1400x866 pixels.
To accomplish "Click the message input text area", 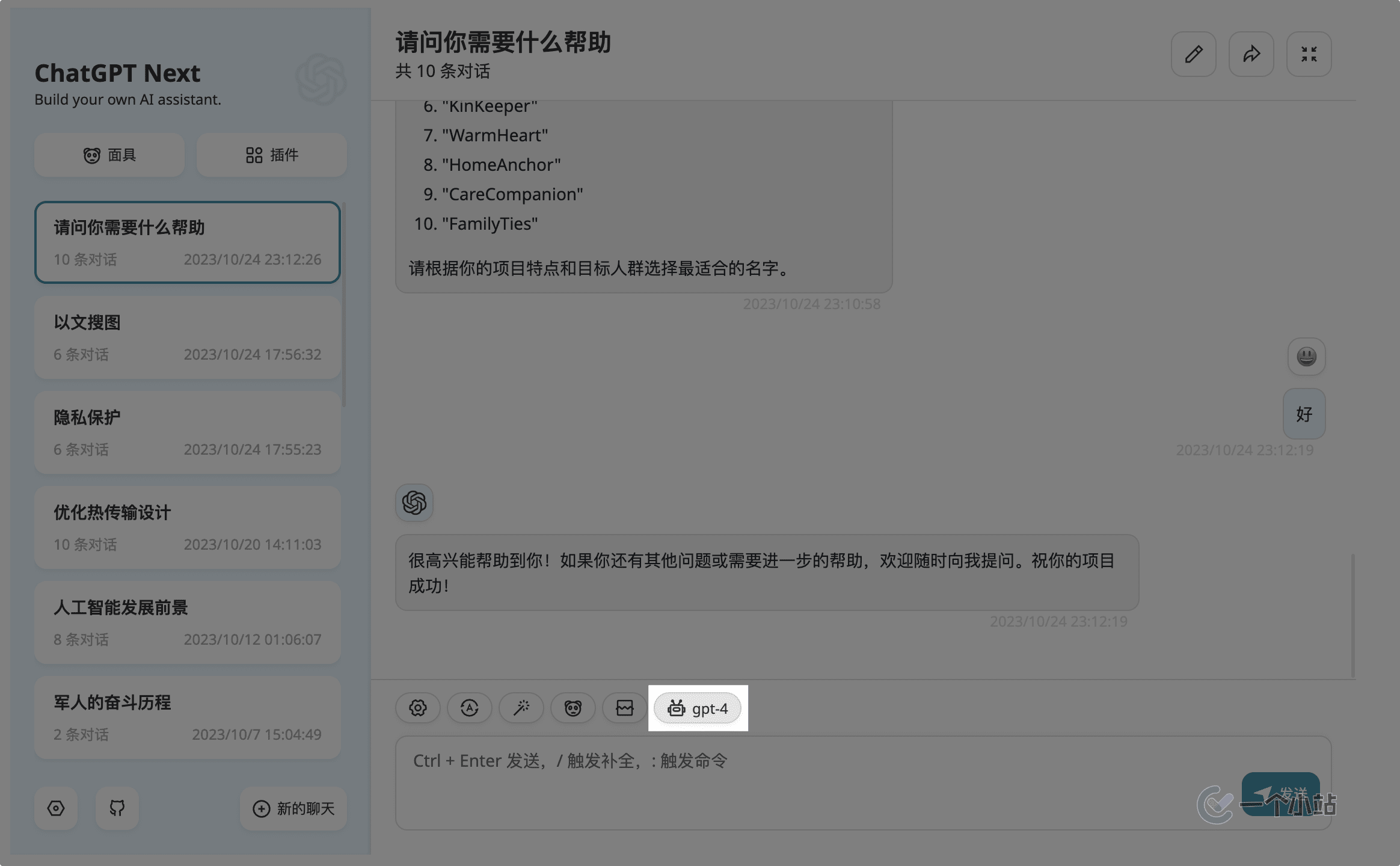I will (782, 782).
